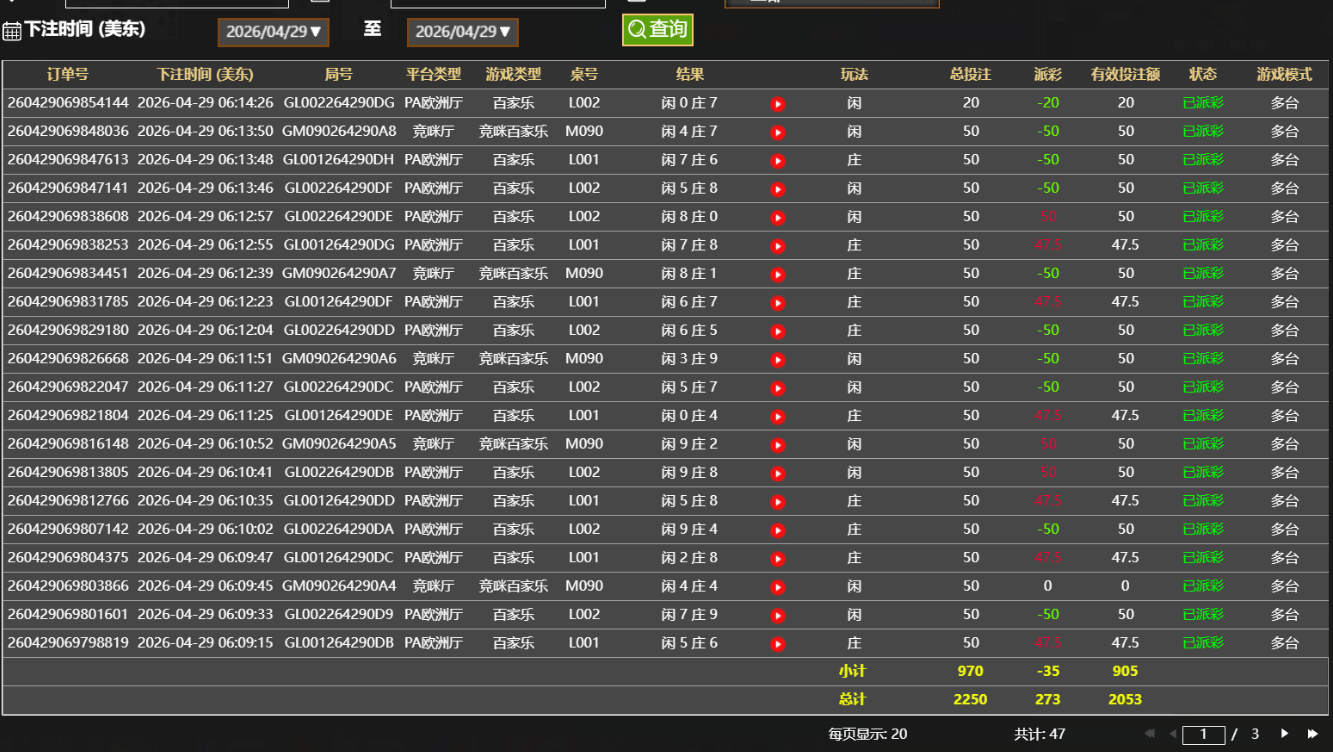Click the 桌号 column header
The image size is (1333, 752).
pos(584,75)
